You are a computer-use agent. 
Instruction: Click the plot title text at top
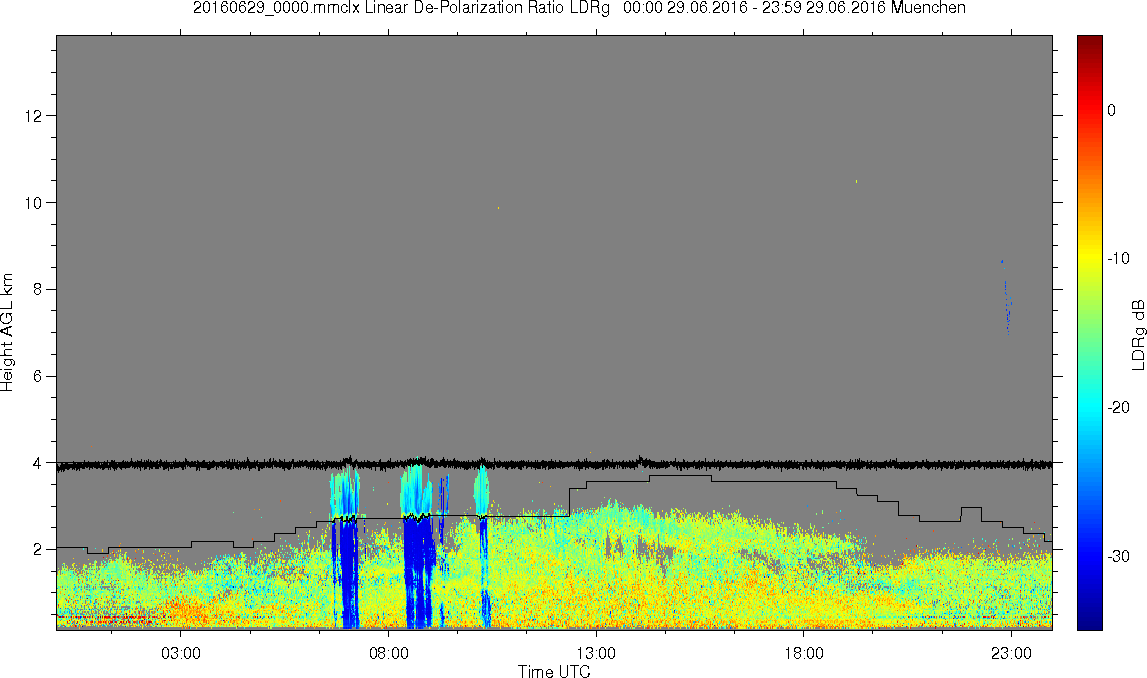(579, 8)
